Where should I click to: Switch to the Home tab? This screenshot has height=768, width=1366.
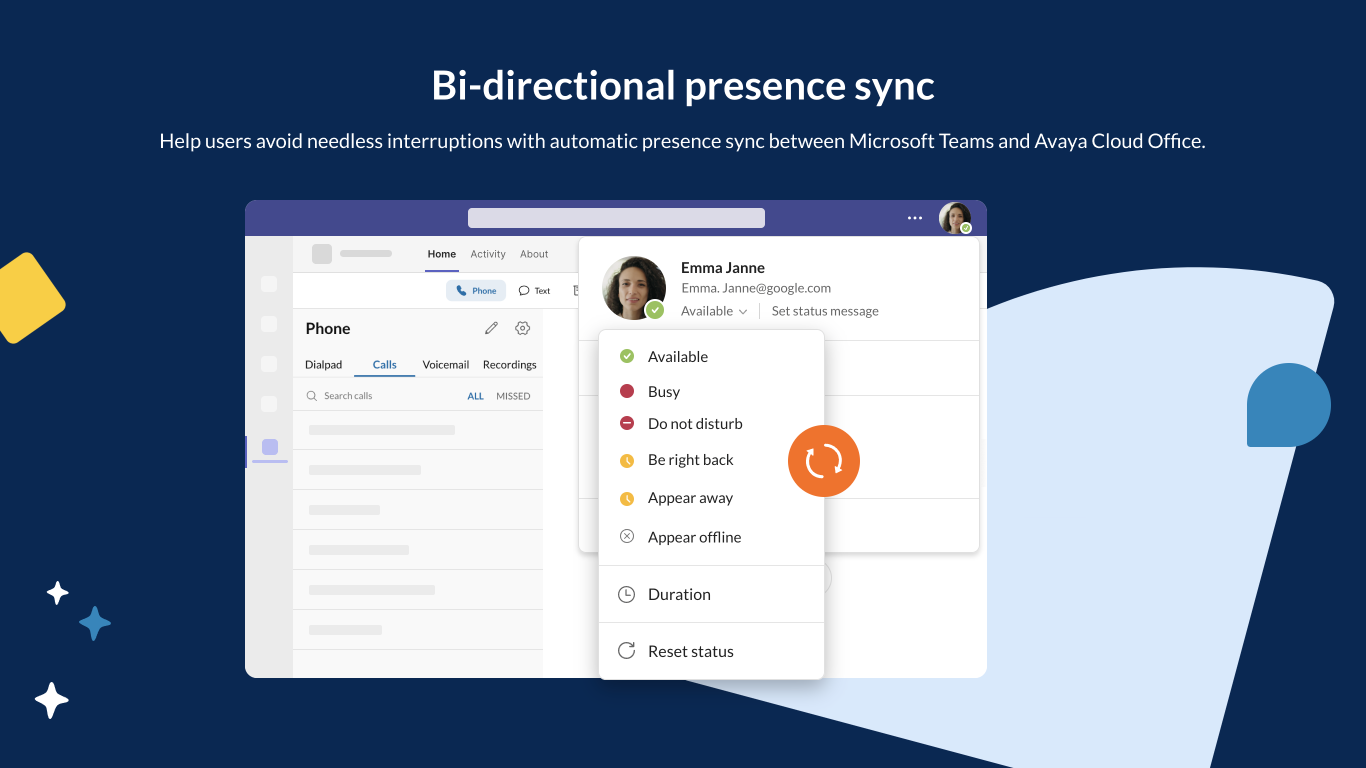tap(442, 254)
